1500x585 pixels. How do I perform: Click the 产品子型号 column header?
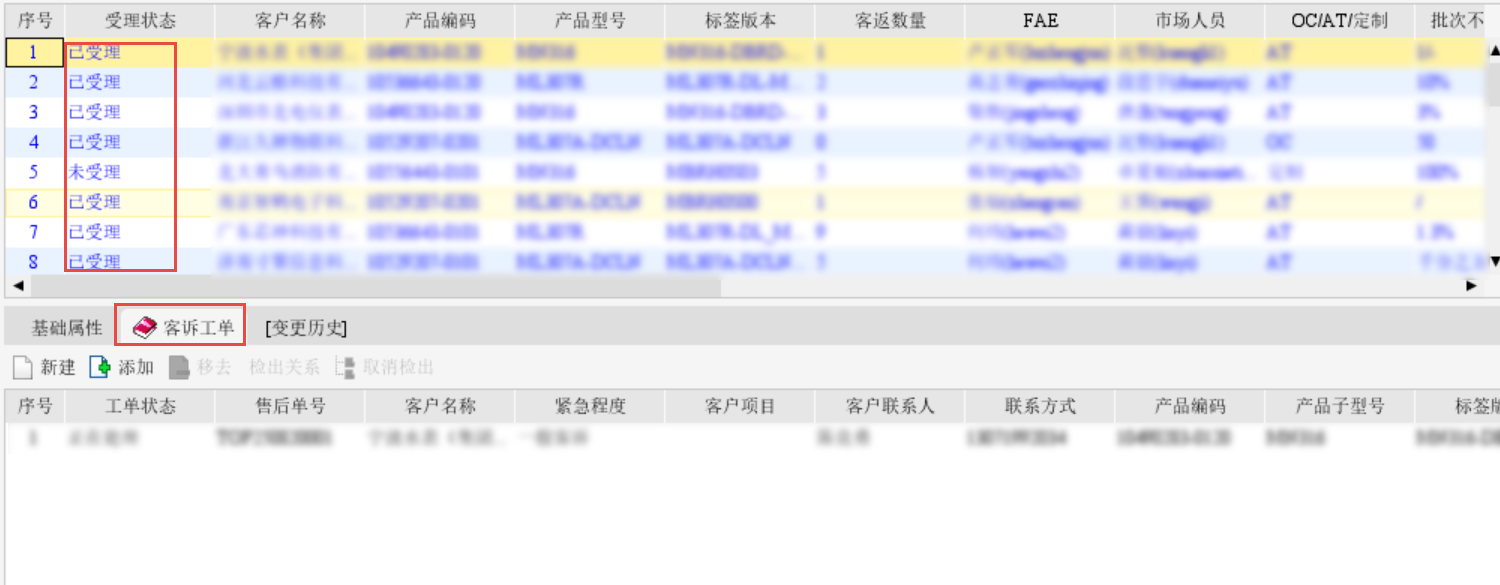pos(1340,406)
